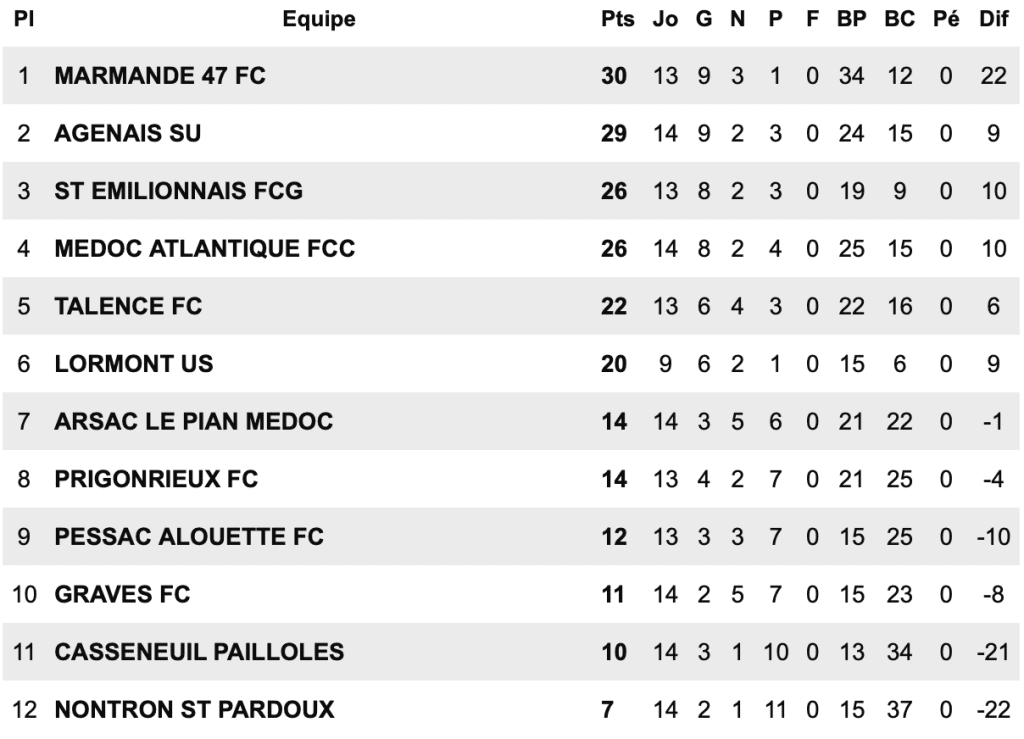Click the Jo column header
The image size is (1024, 739).
click(x=665, y=19)
